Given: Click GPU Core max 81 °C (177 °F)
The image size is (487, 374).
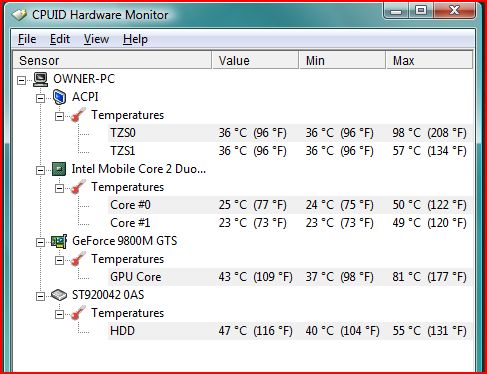Looking at the screenshot, I should pyautogui.click(x=429, y=277).
